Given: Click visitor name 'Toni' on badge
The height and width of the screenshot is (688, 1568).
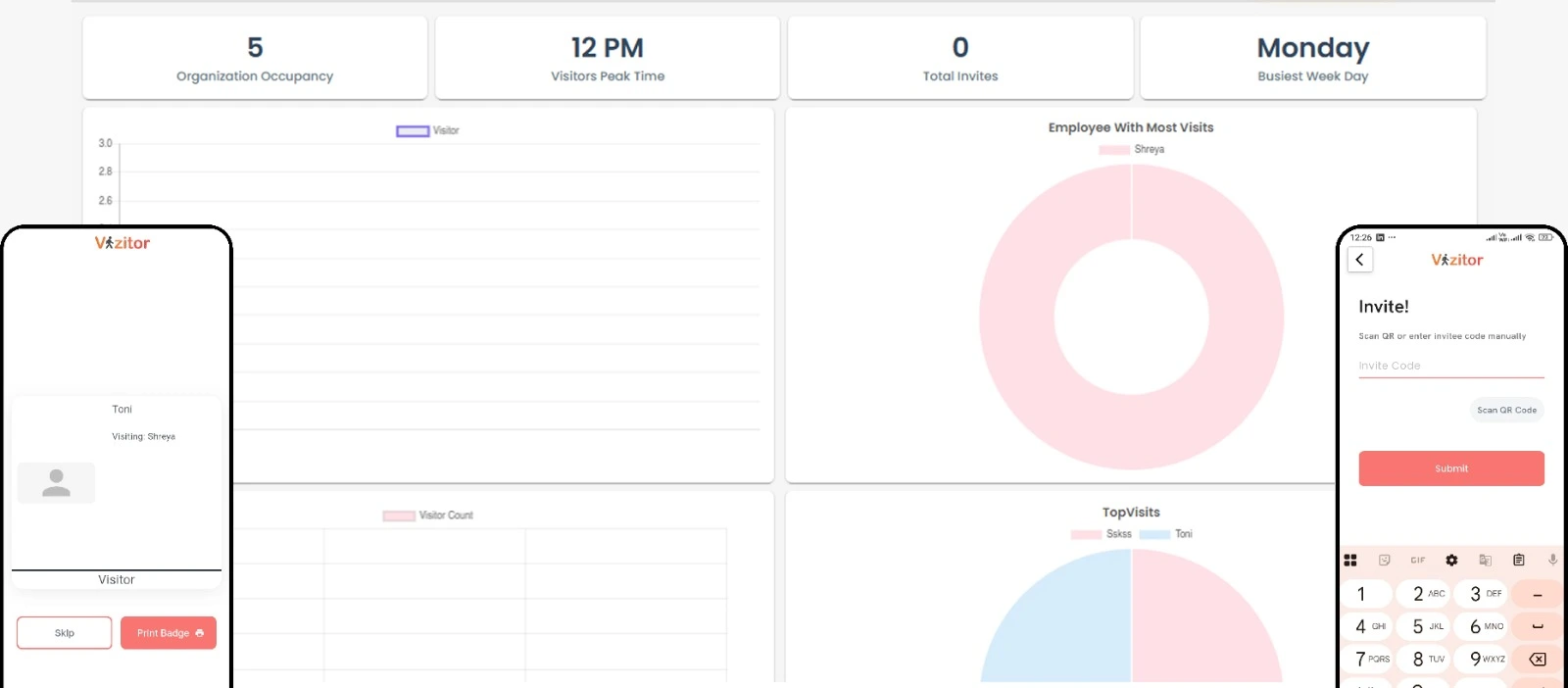Looking at the screenshot, I should 122,410.
